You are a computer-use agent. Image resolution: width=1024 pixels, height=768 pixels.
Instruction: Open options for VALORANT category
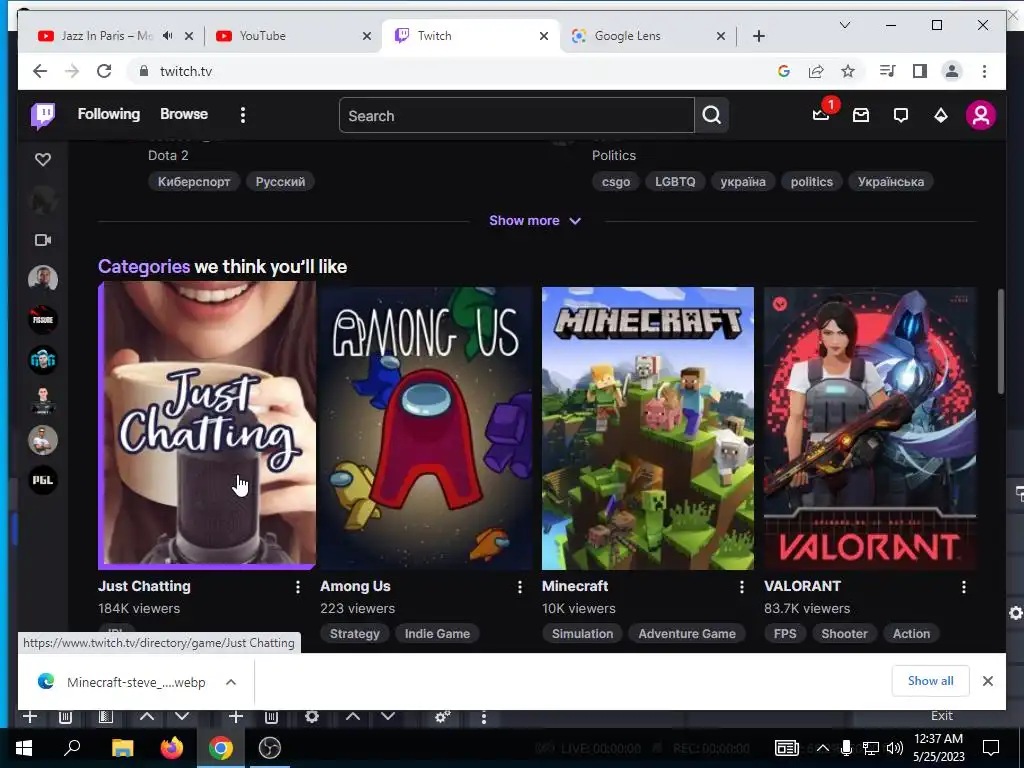point(964,587)
